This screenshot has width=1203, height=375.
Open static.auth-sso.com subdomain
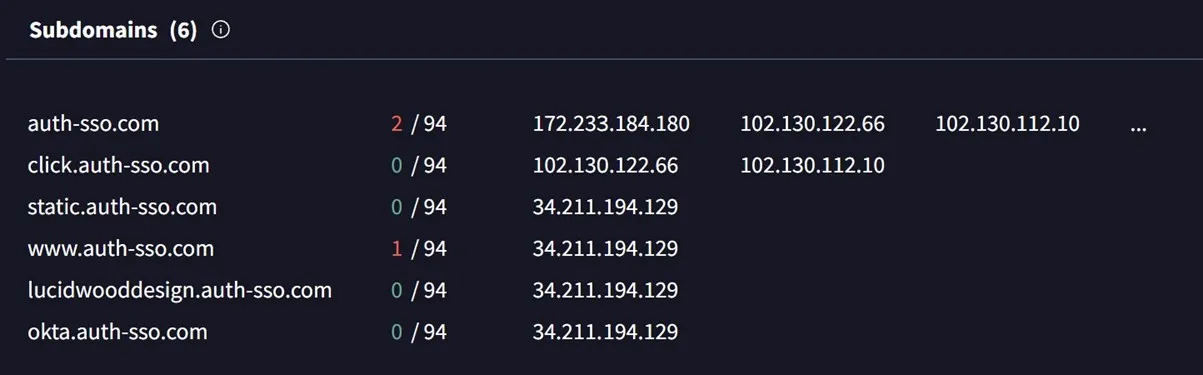[x=123, y=207]
